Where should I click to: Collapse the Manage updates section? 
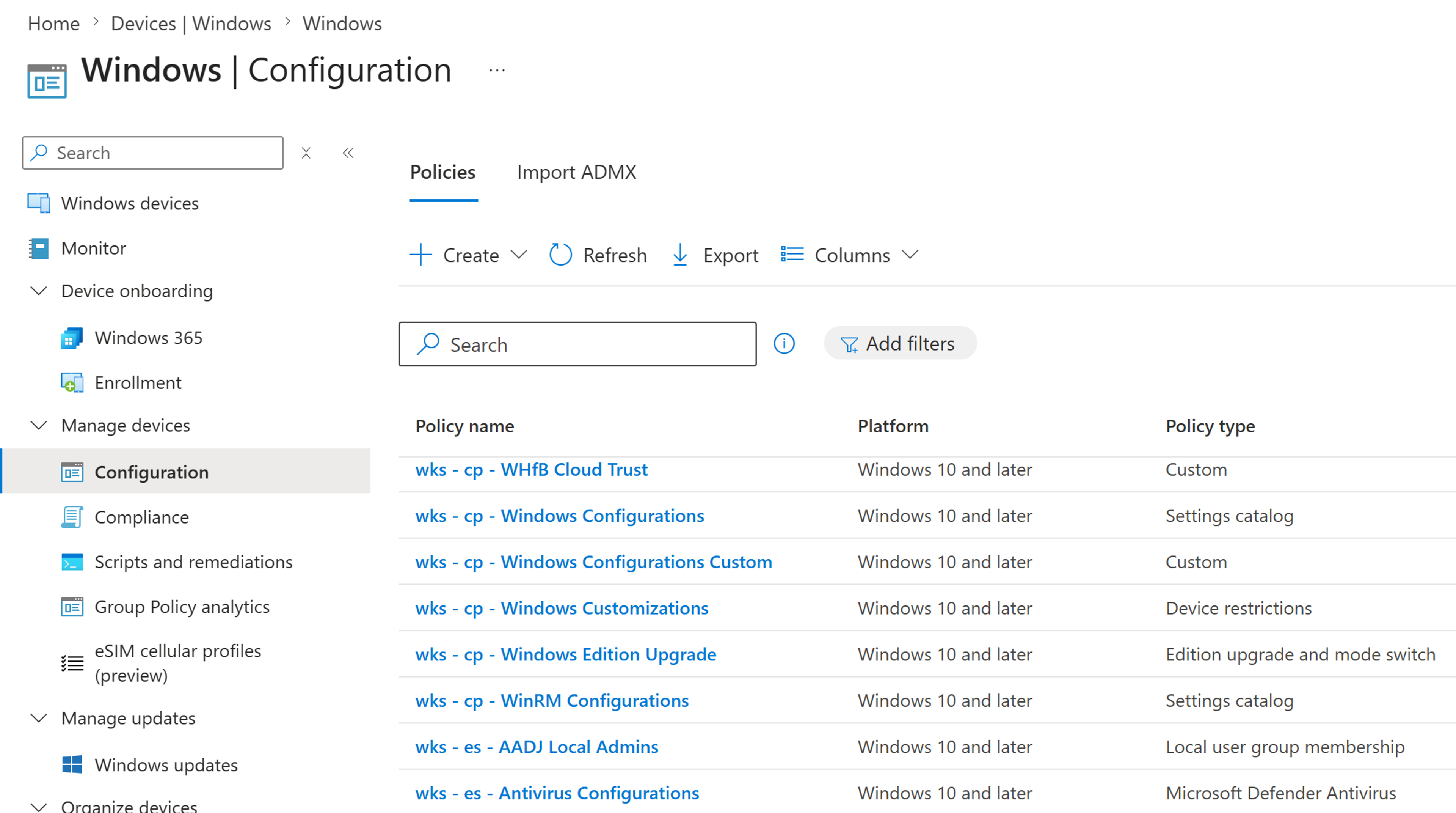(38, 719)
